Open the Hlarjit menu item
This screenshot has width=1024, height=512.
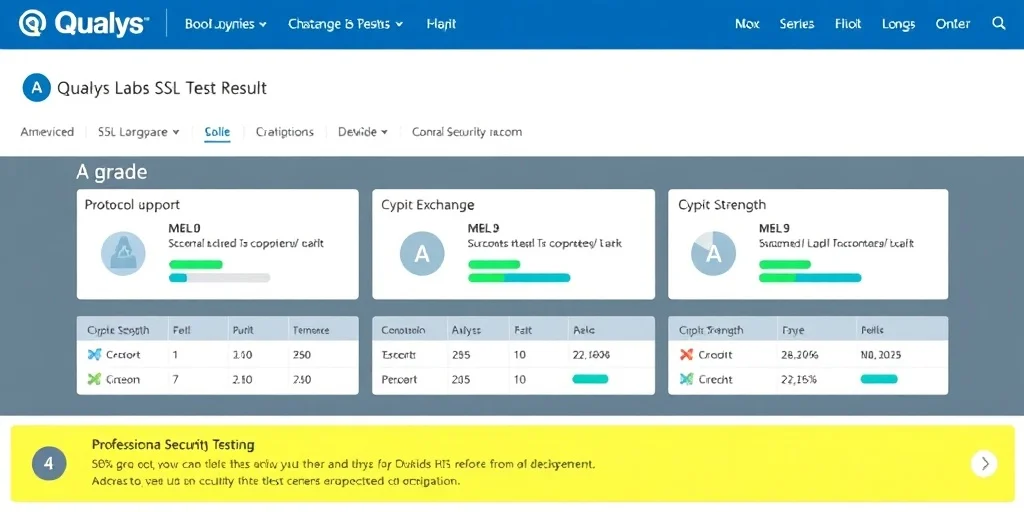(441, 24)
